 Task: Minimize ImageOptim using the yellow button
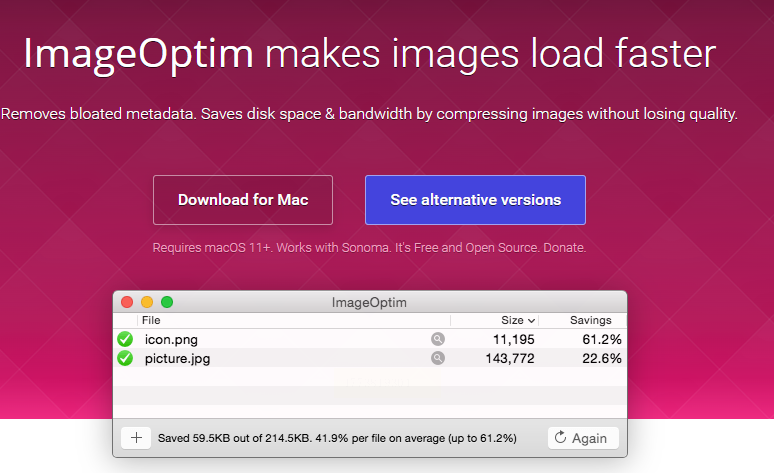pos(147,302)
